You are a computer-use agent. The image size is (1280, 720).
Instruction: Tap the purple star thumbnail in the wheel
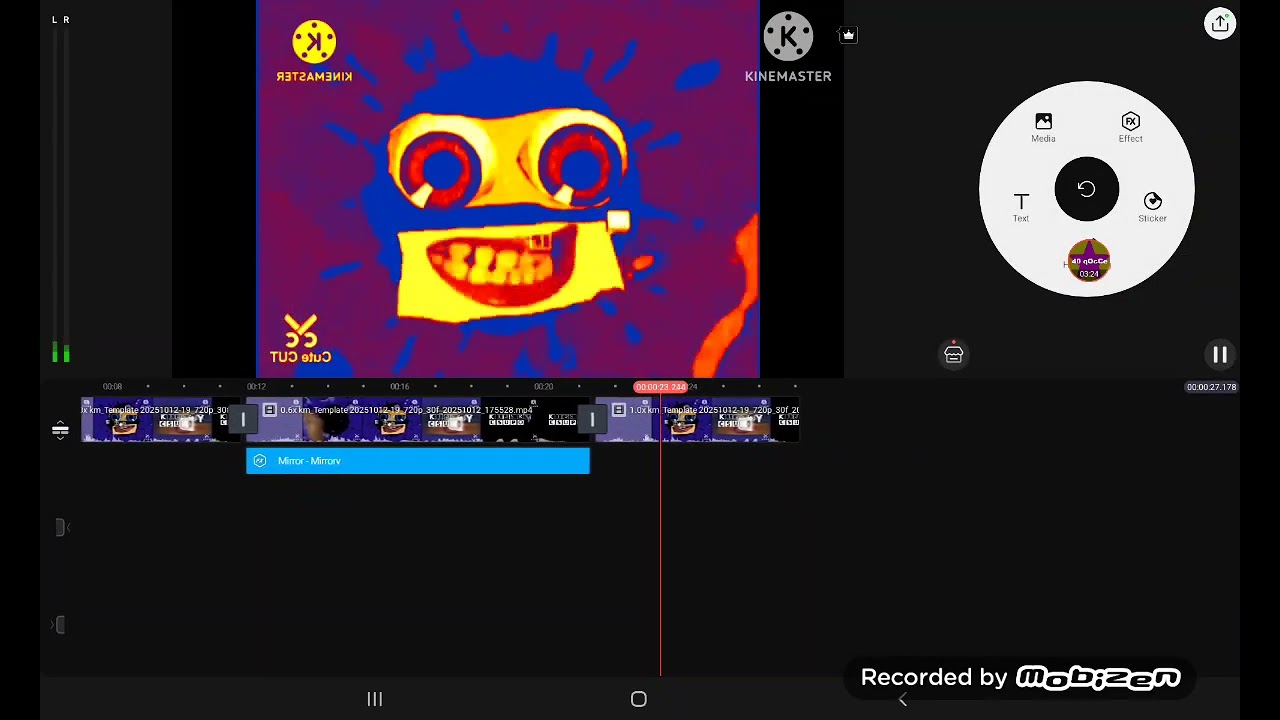[1089, 262]
